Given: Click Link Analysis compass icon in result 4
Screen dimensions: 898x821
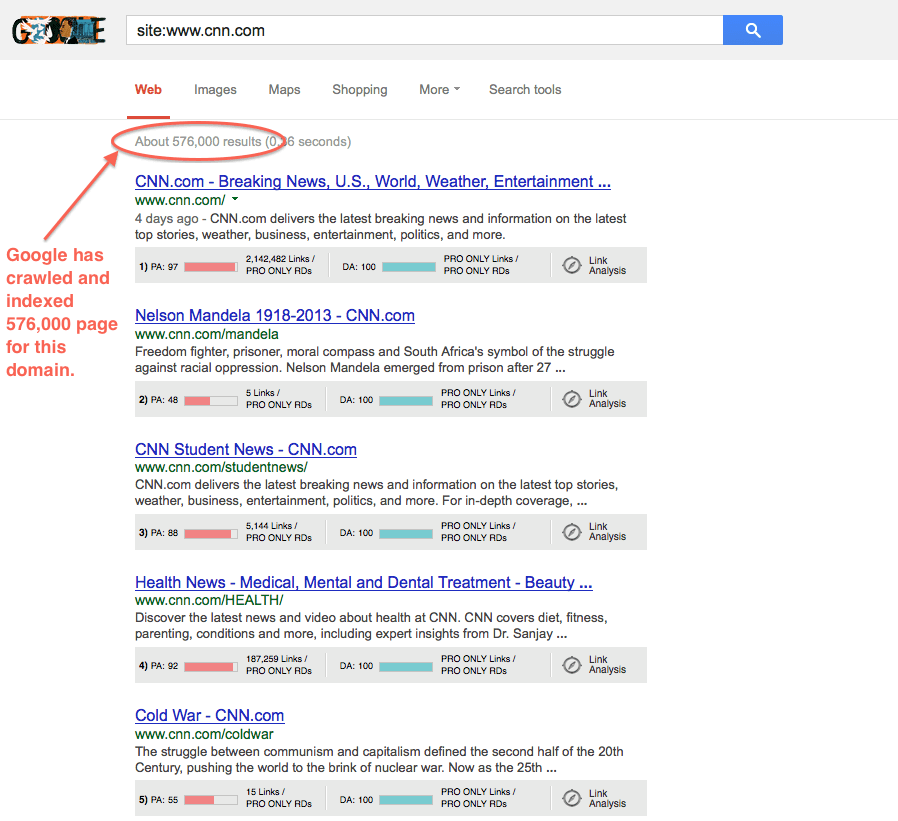Looking at the screenshot, I should 572,665.
